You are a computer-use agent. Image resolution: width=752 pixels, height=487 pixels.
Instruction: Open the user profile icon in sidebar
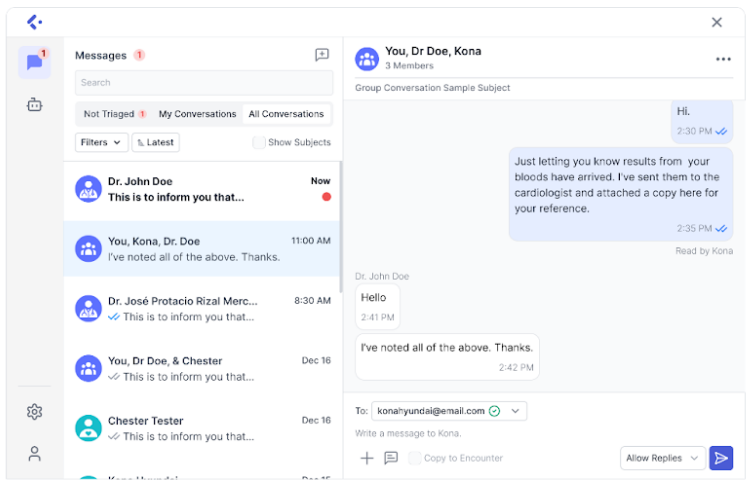coord(34,454)
